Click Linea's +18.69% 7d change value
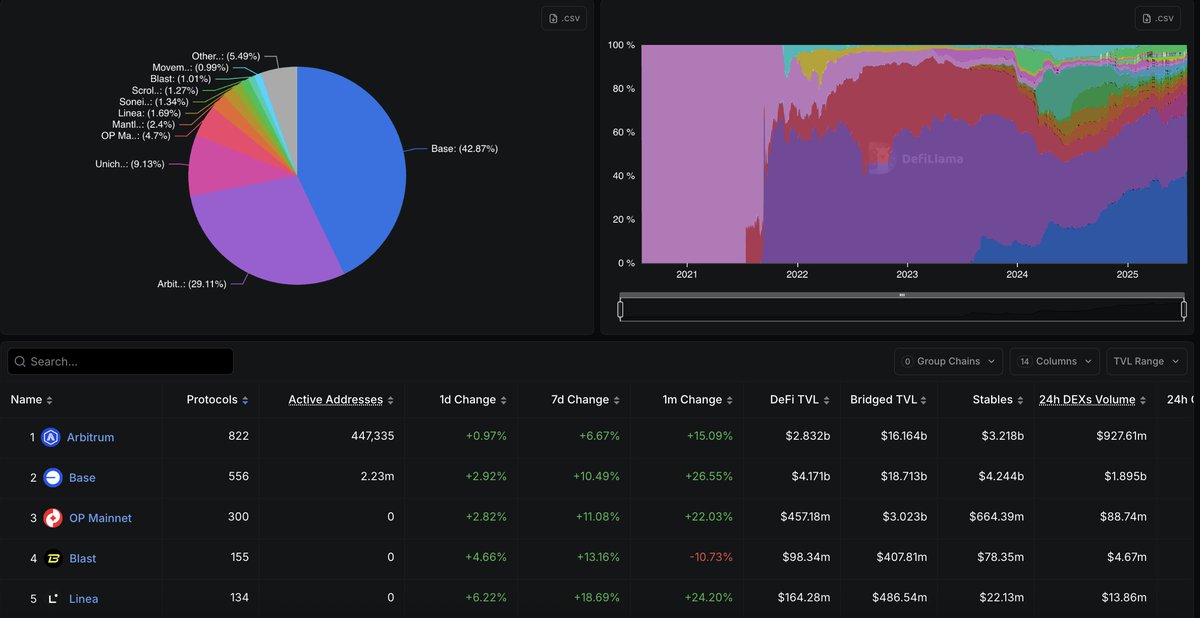This screenshot has width=1200, height=618. click(596, 598)
